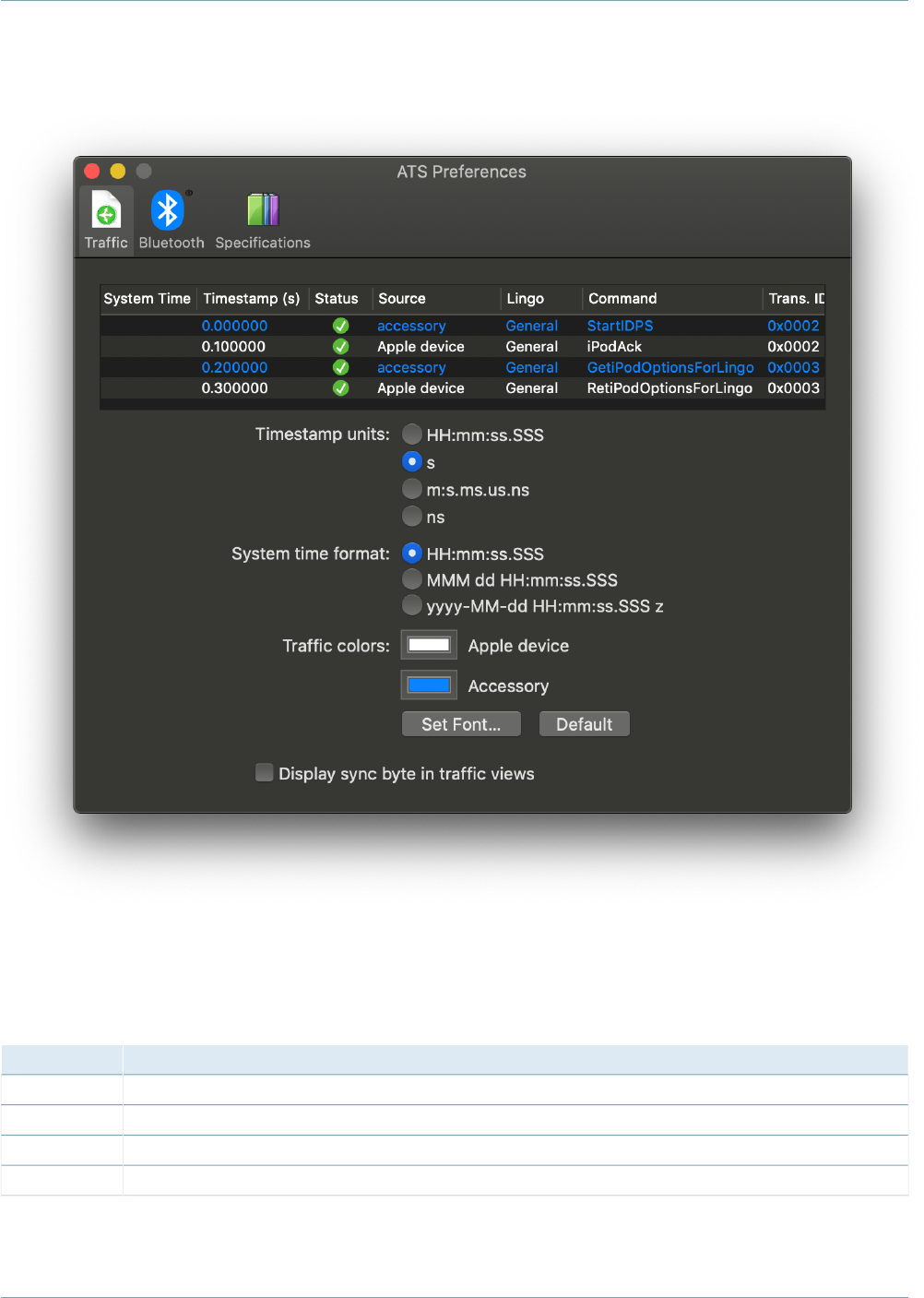Click the status check in the RetiPodOptionsForLingo row

340,388
